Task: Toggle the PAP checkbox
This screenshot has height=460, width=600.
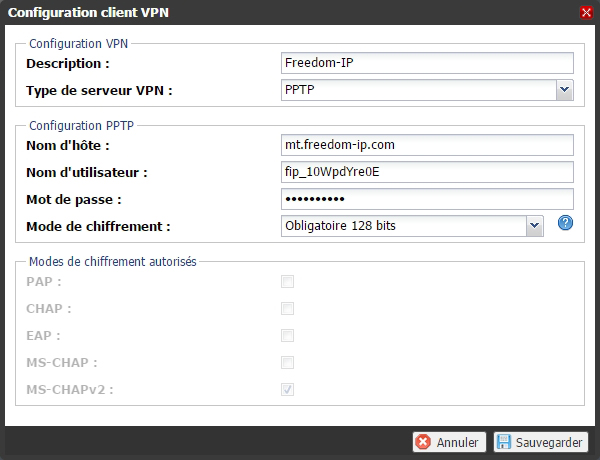Action: pyautogui.click(x=288, y=282)
